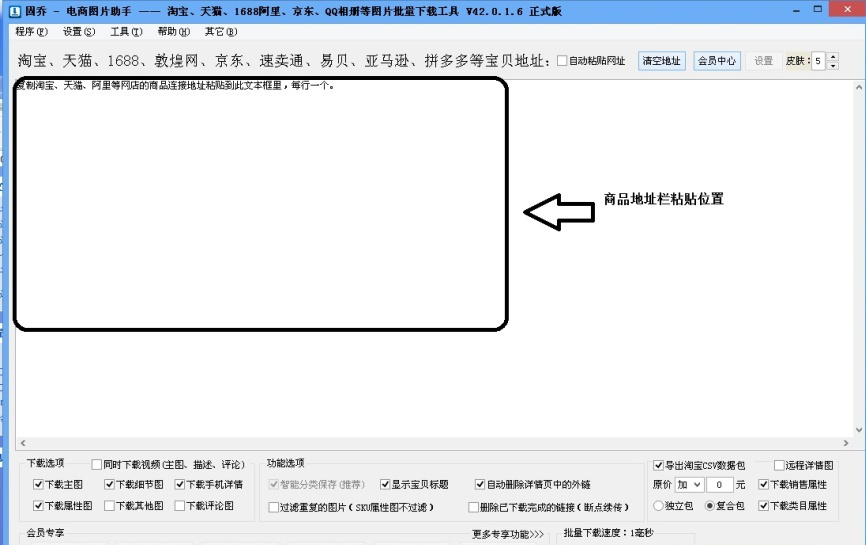Click the 功能选项 group label
866x545 pixels.
tap(286, 463)
